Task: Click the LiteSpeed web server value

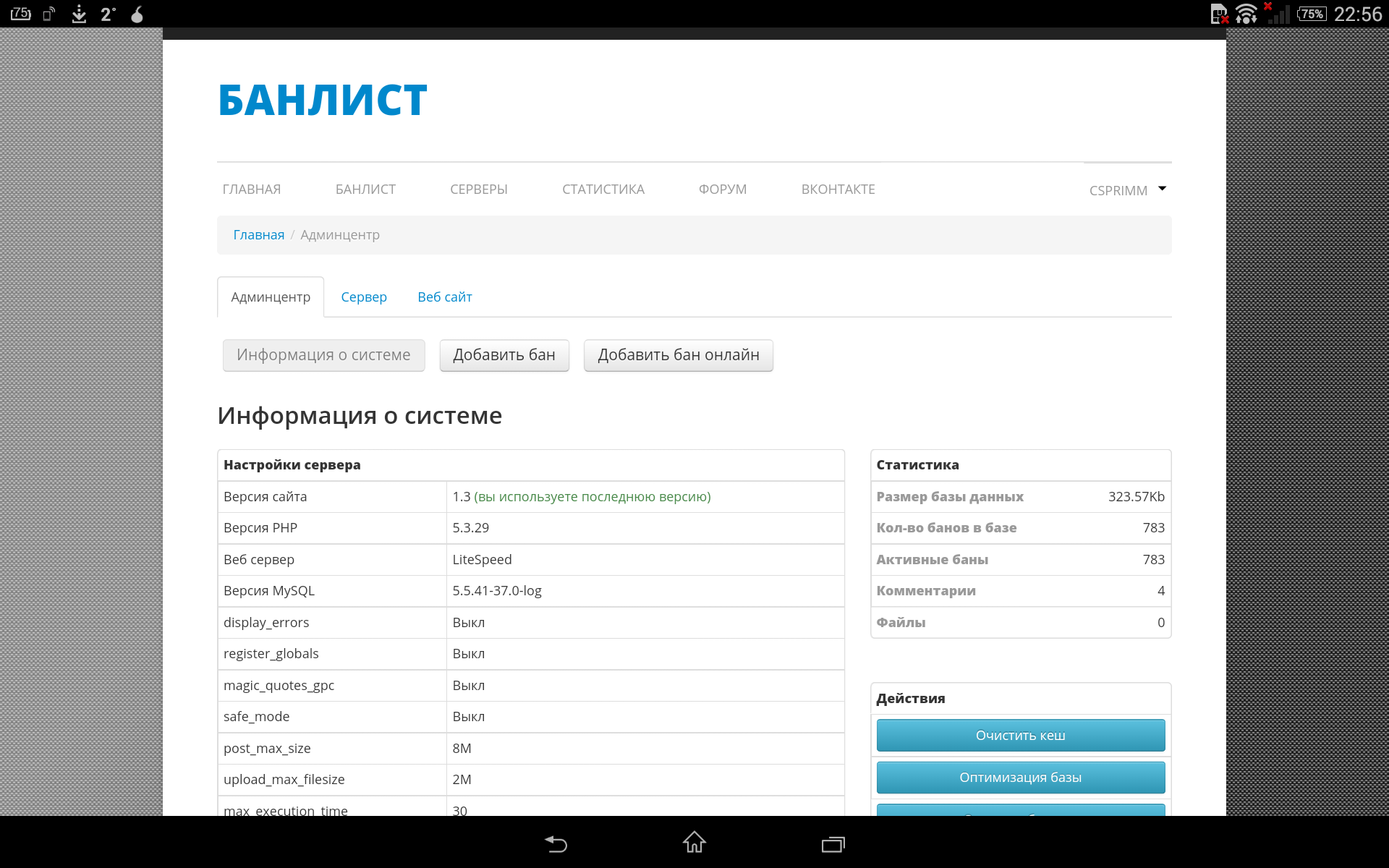Action: 483,560
